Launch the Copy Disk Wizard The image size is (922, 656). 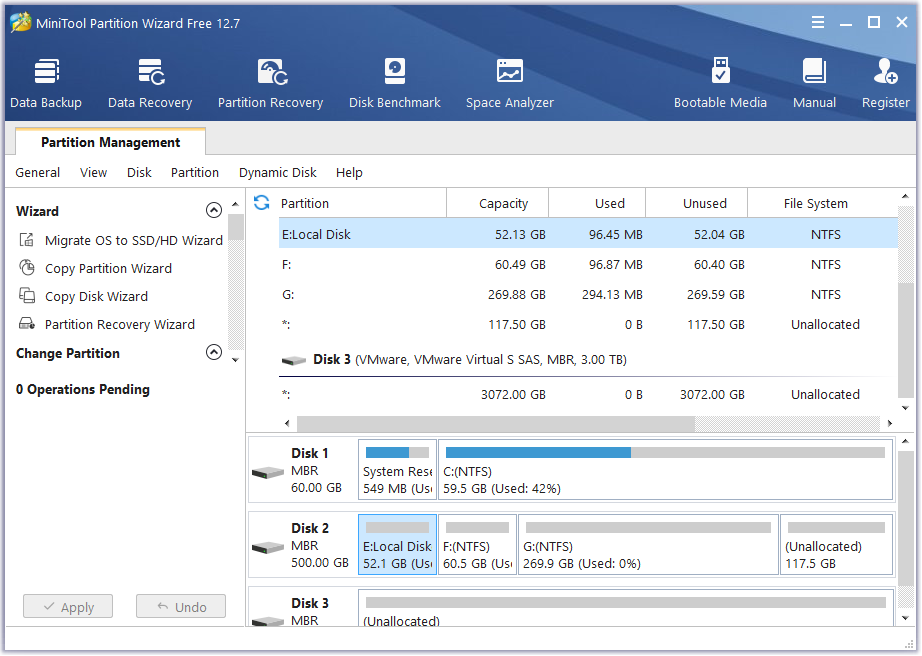pos(96,296)
